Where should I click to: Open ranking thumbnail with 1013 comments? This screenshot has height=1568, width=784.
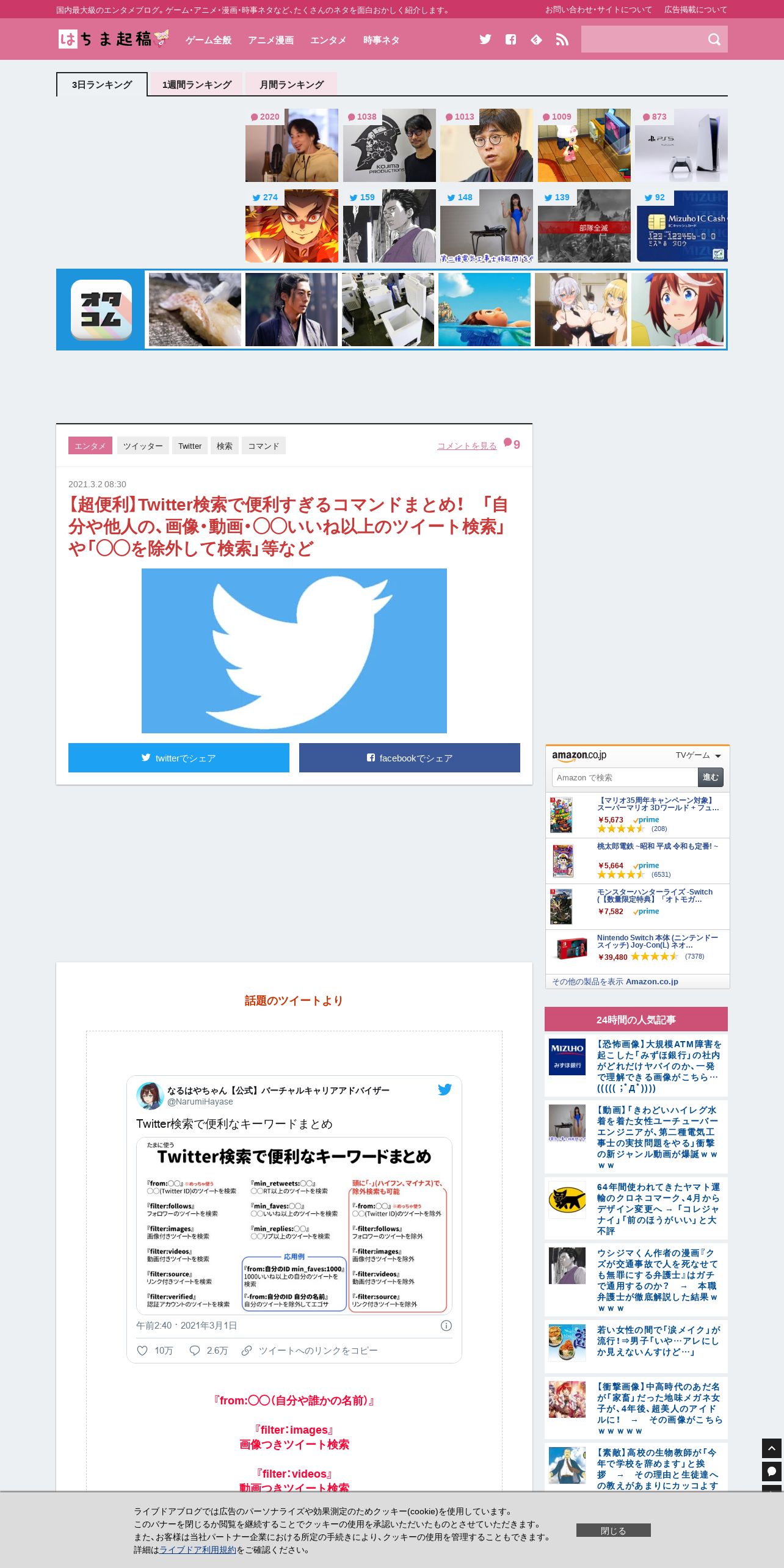[x=487, y=145]
